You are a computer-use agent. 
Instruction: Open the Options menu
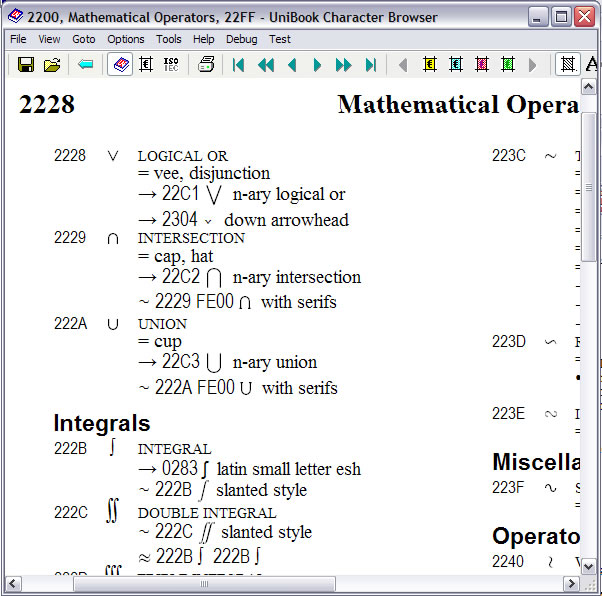(126, 39)
